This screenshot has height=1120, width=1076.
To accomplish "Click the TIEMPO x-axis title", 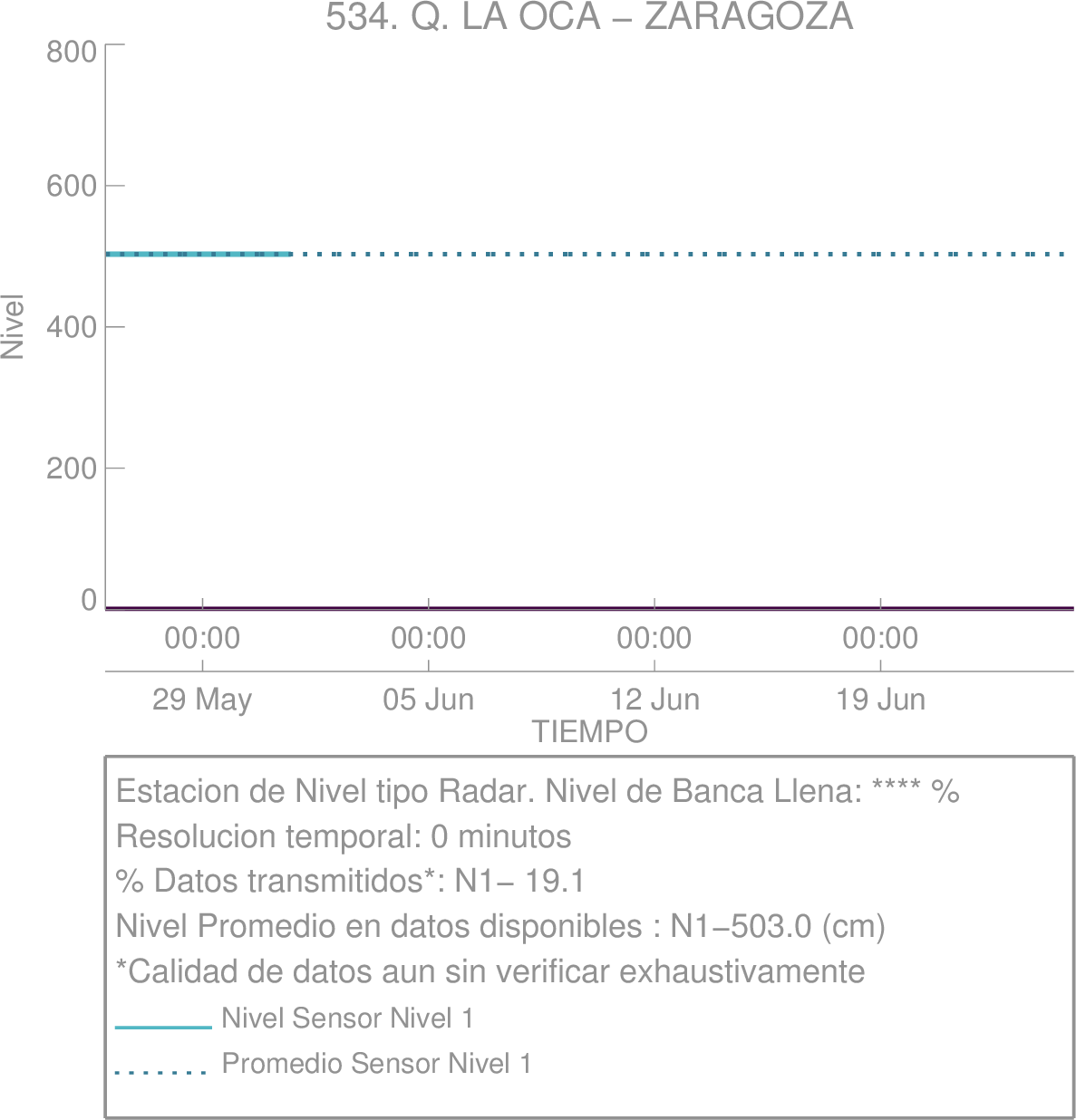I will tap(589, 731).
